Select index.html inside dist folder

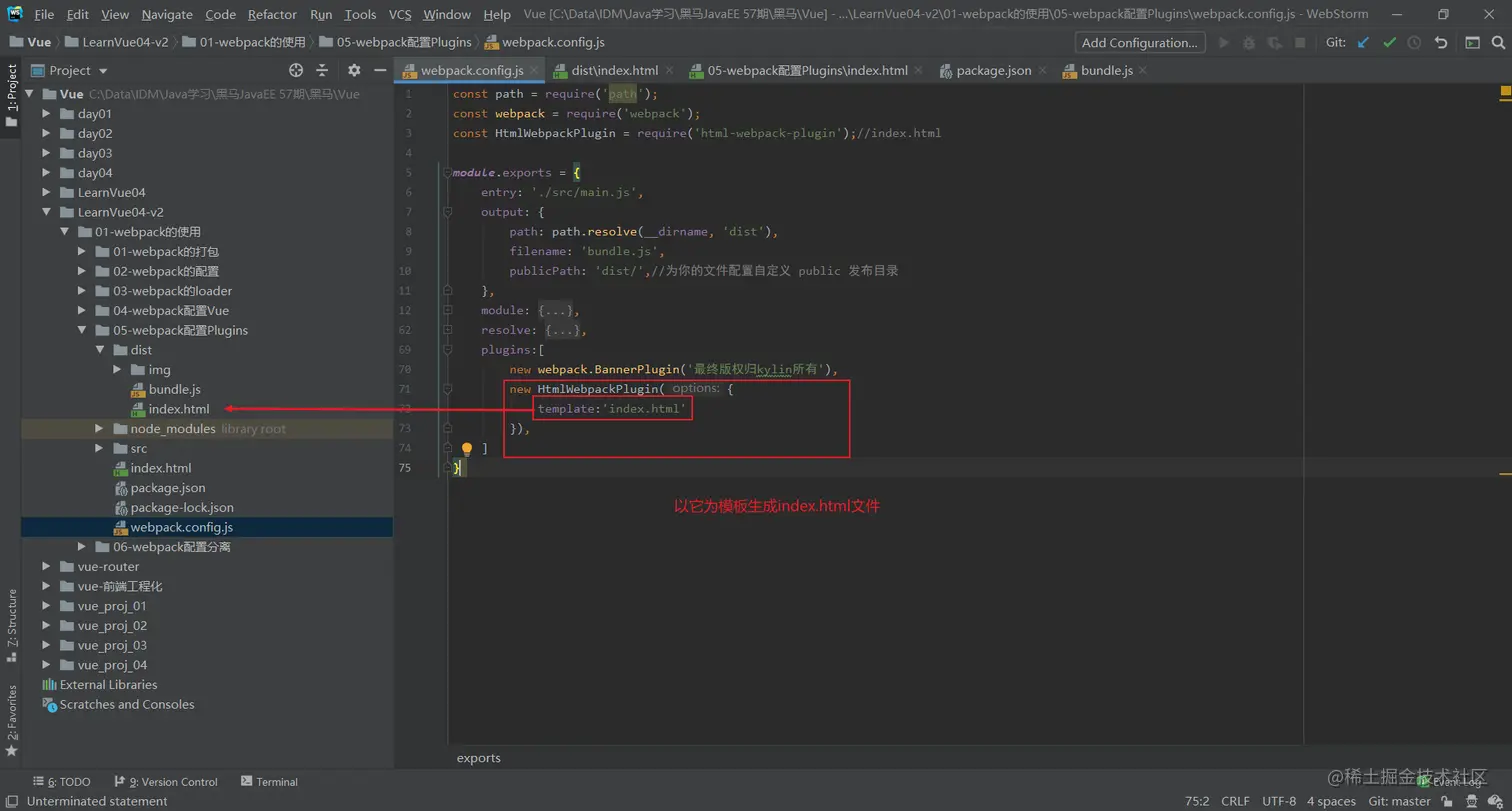(x=179, y=409)
